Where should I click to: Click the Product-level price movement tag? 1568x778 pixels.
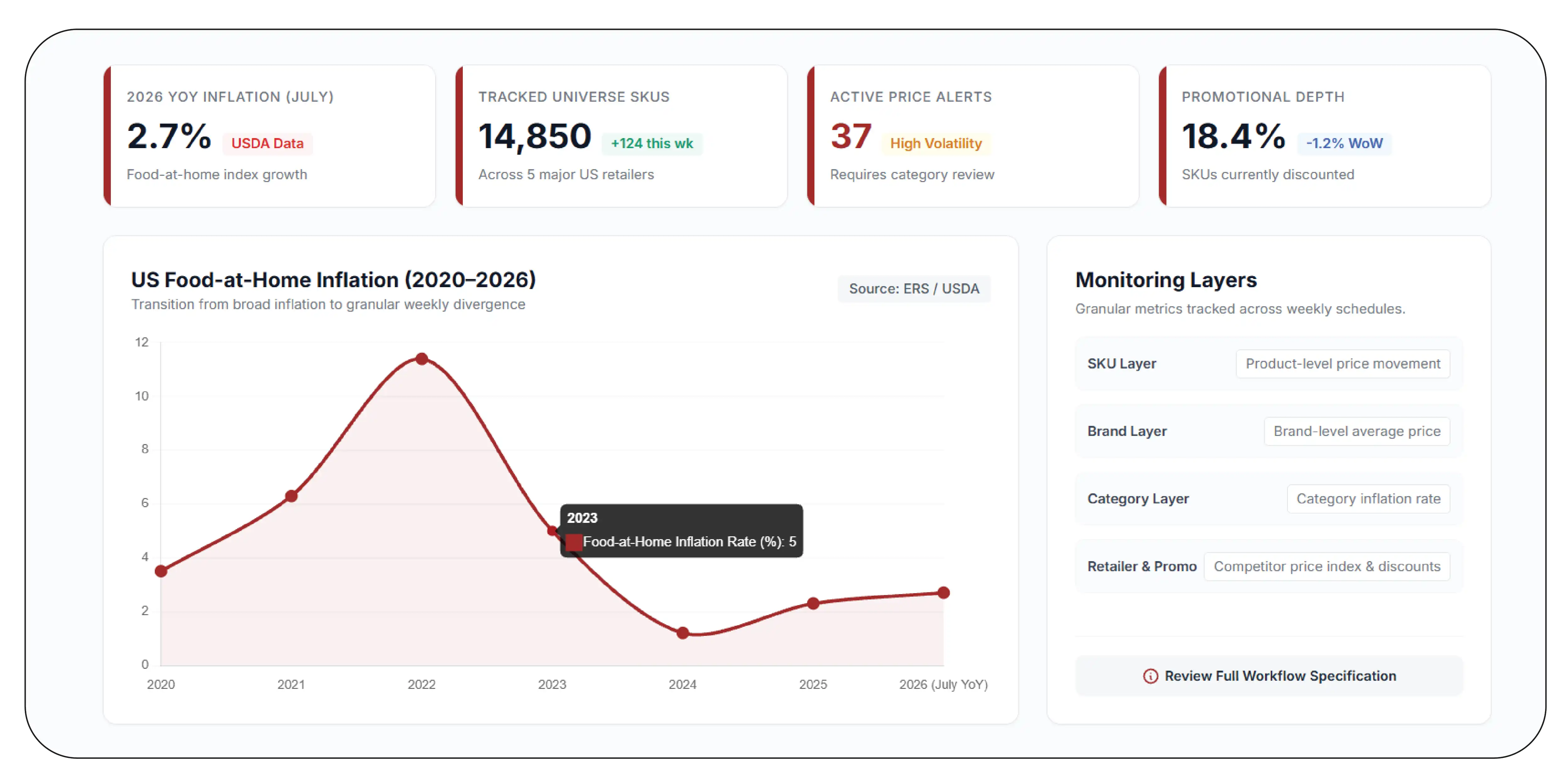[x=1343, y=364]
